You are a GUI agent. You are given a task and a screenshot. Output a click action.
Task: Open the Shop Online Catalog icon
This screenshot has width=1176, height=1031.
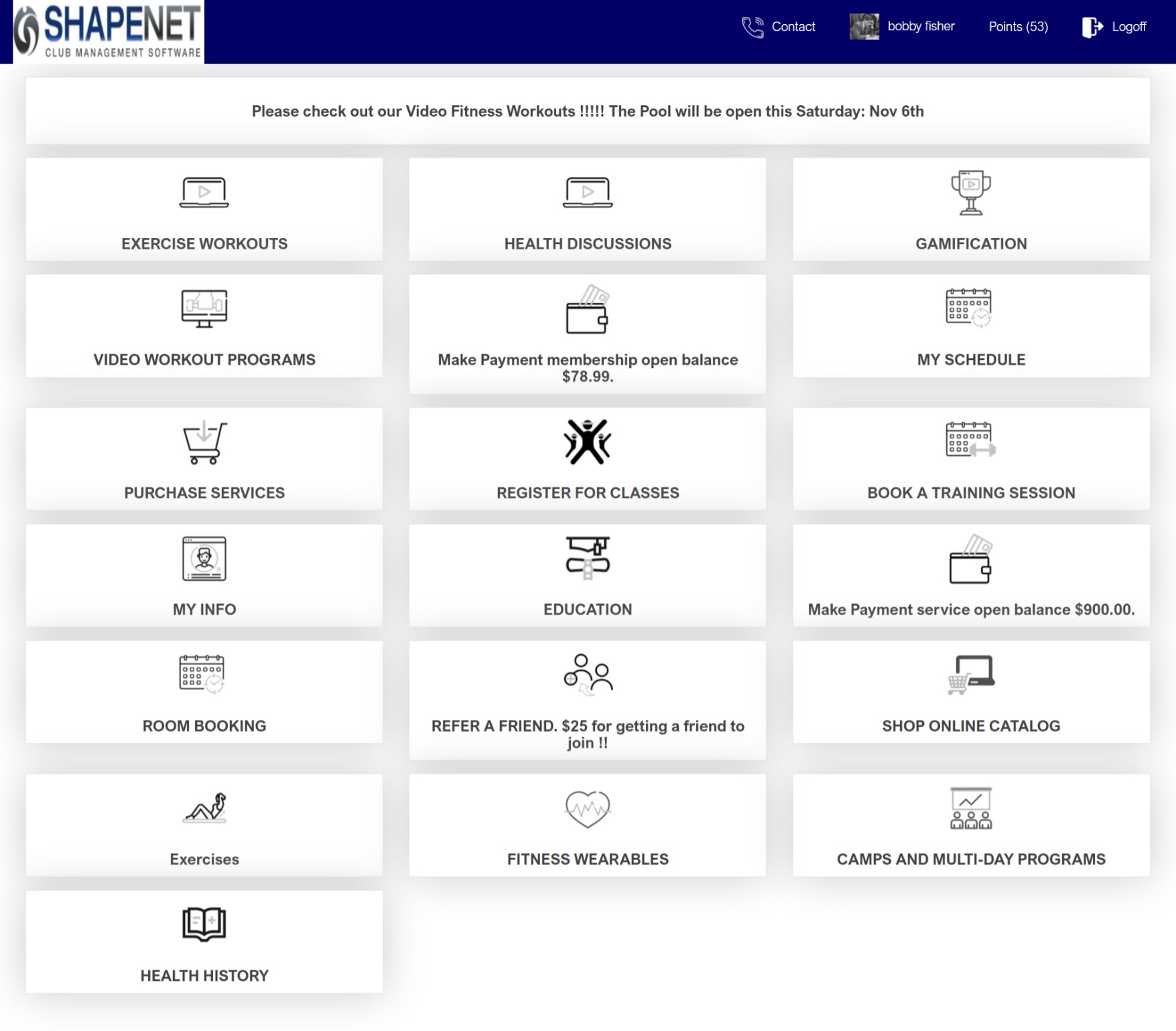click(970, 676)
